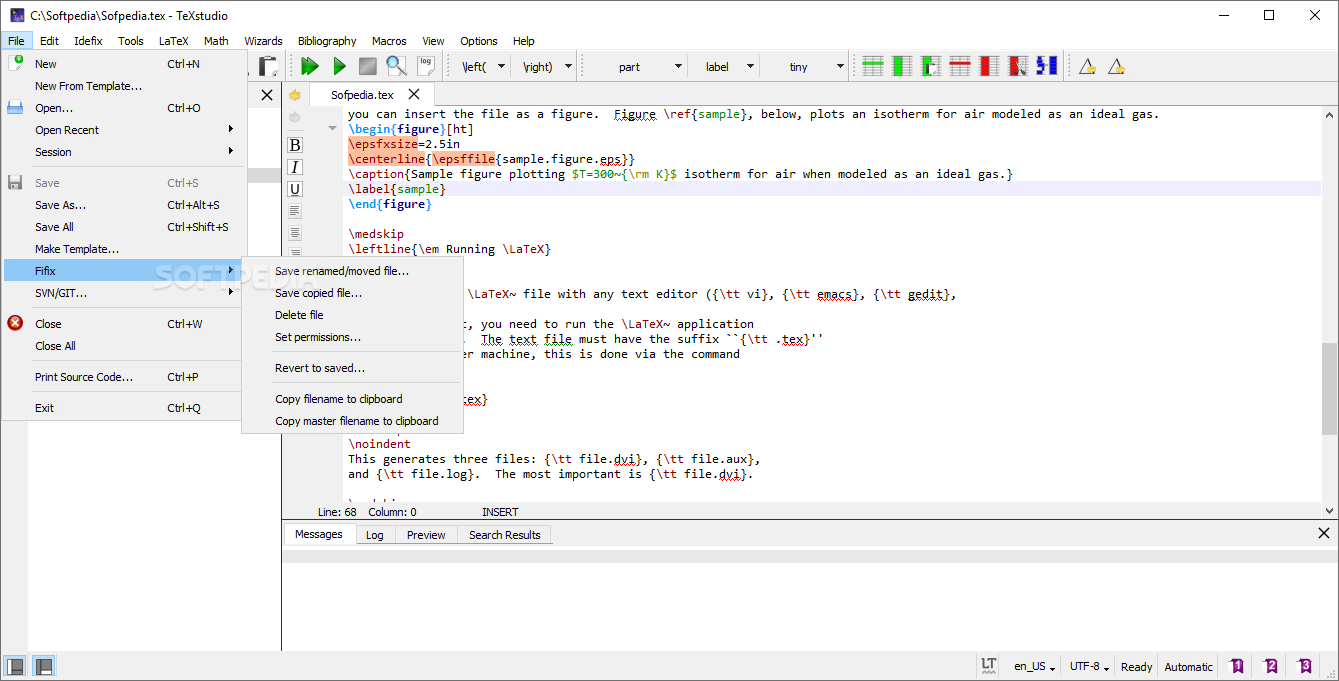The image size is (1339, 681).
Task: Toggle the side panel button in status bar
Action: (15, 666)
